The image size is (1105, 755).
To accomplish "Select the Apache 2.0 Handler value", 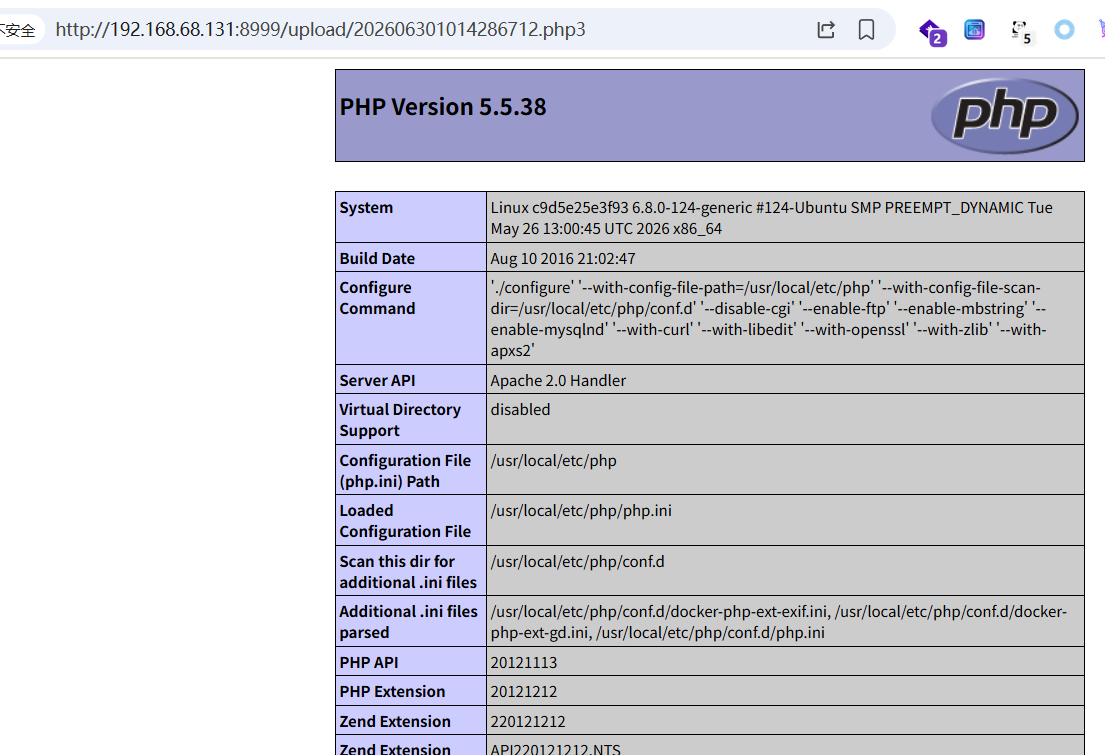I will pos(558,381).
